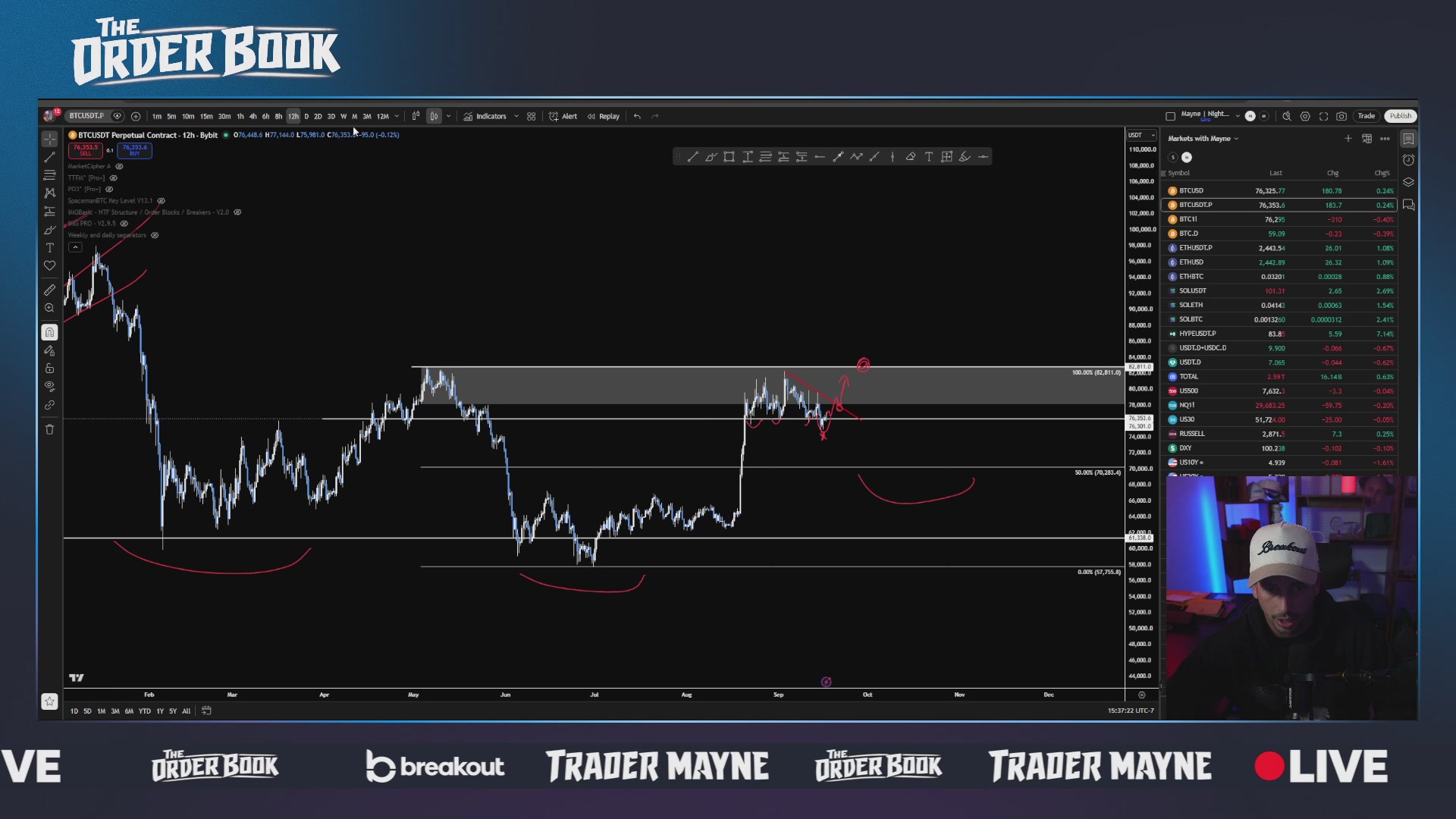Toggle visibility of MG PRO V2.9.5 indicator
Image resolution: width=1456 pixels, height=819 pixels.
(x=124, y=224)
